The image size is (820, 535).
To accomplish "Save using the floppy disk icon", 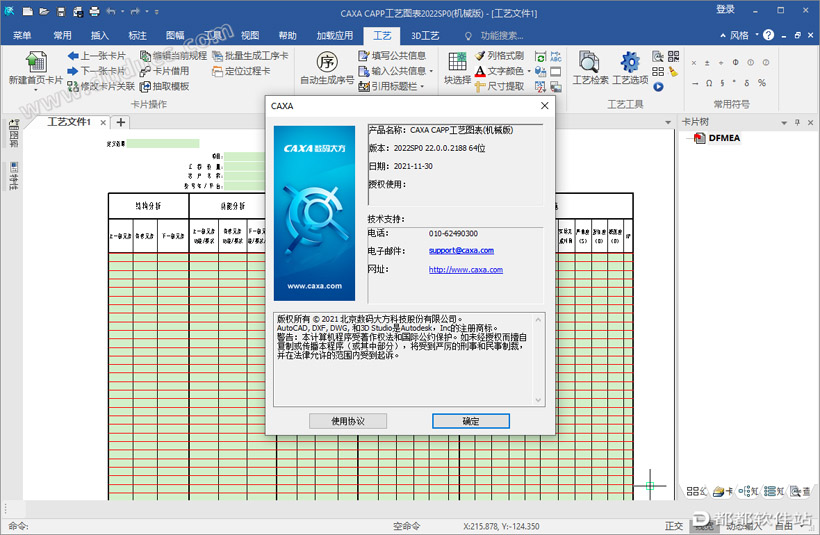I will coord(61,11).
